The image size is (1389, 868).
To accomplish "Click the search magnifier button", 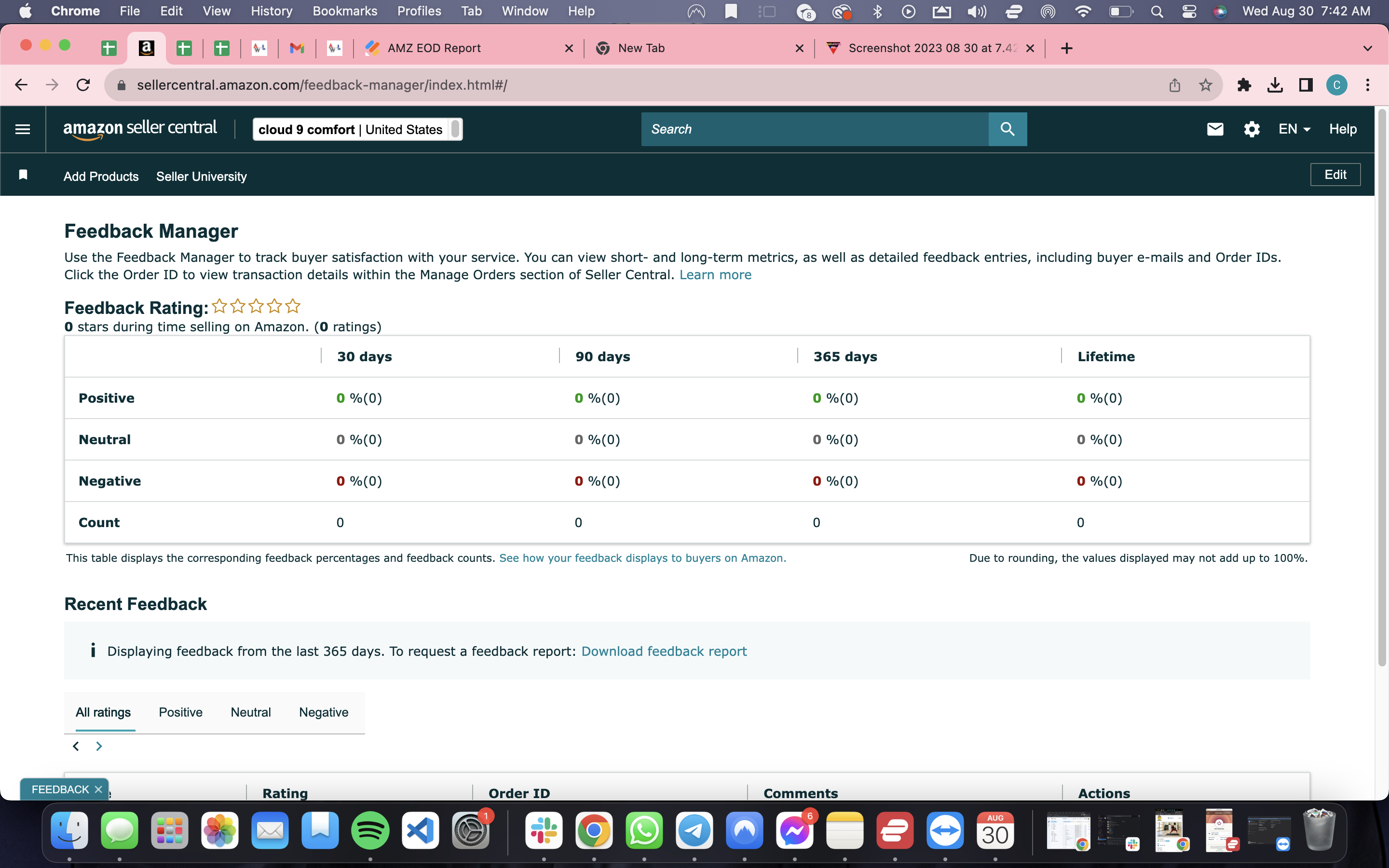I will pyautogui.click(x=1008, y=129).
